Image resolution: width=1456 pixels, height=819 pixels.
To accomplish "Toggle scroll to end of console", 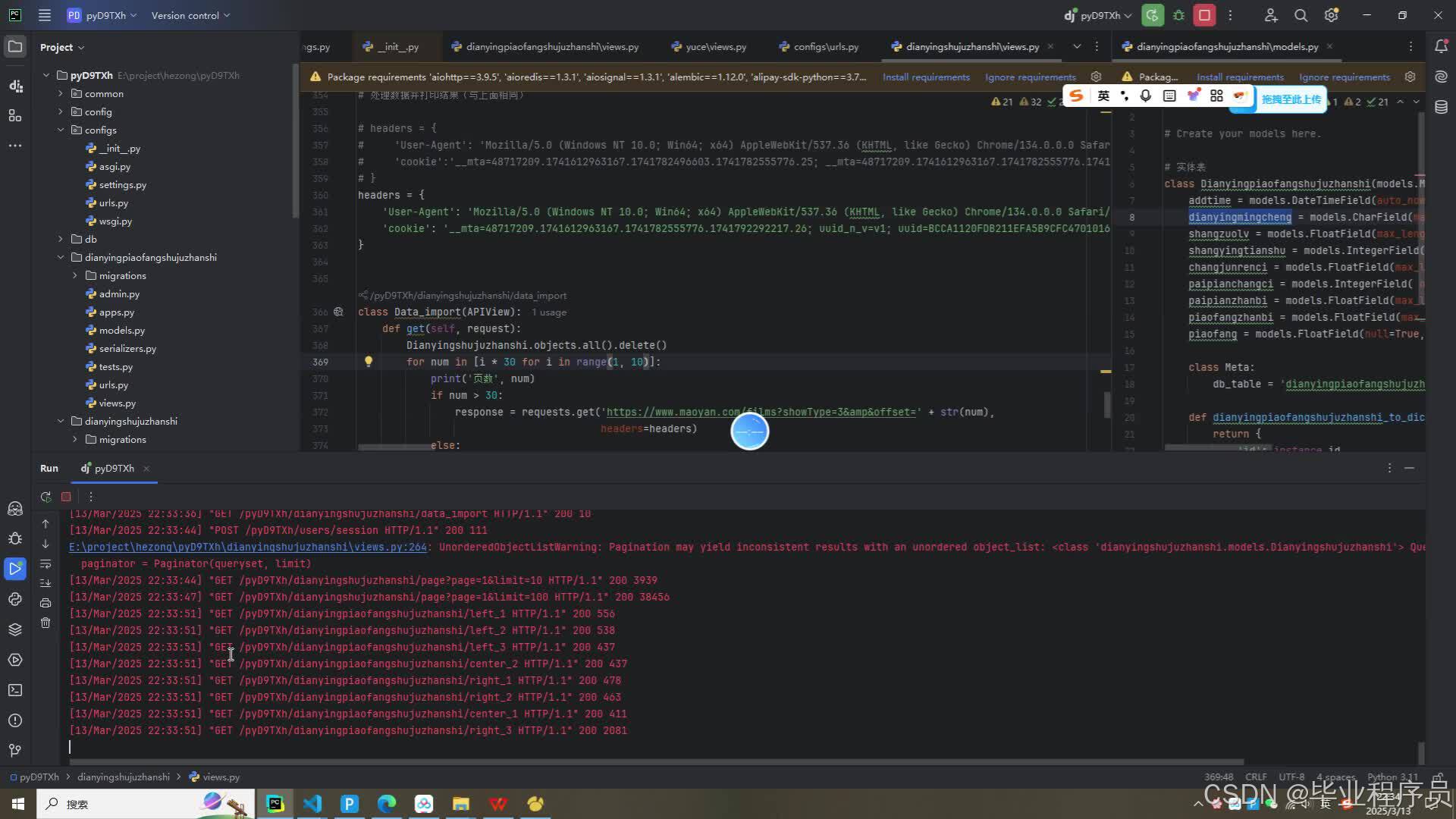I will tap(45, 583).
